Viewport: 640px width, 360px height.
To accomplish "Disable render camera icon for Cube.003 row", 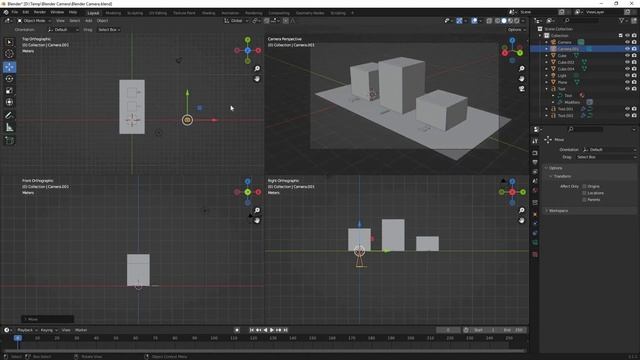I will click(x=634, y=62).
